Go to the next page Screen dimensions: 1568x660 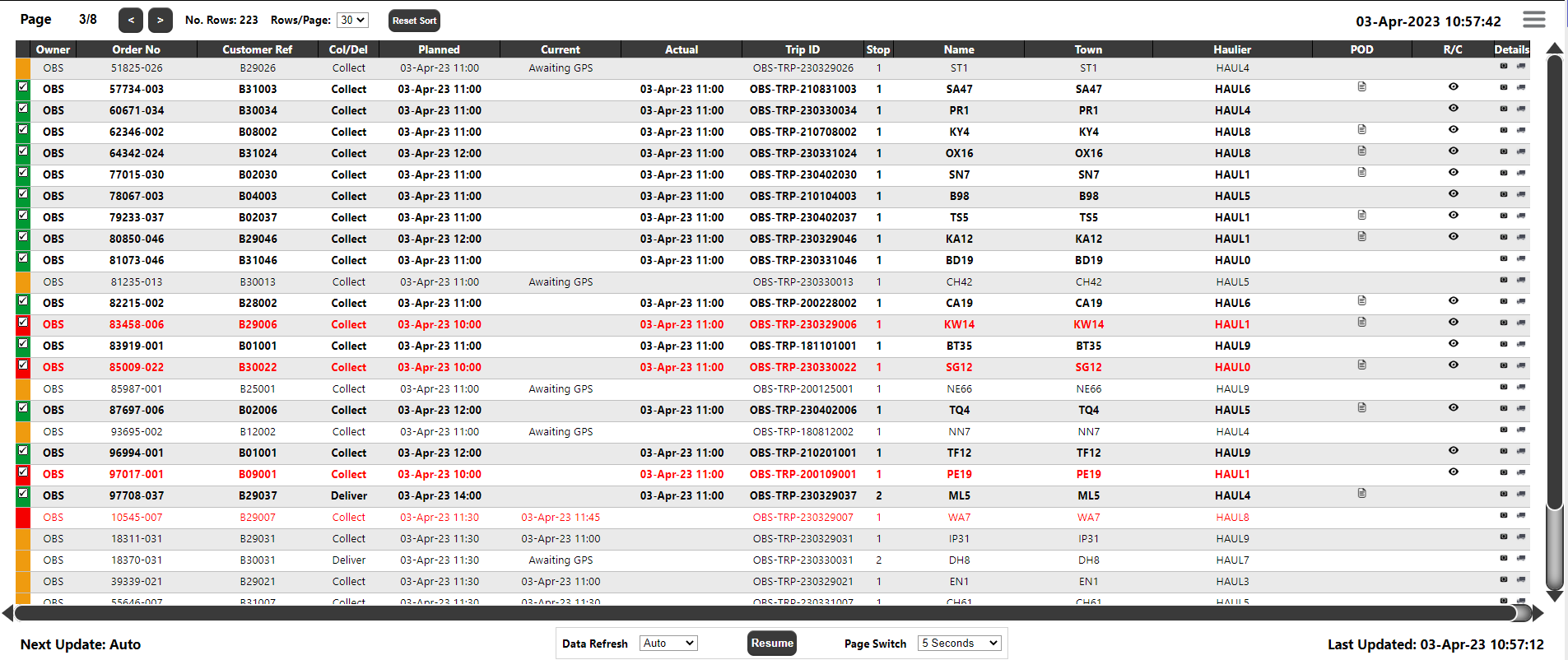[161, 20]
